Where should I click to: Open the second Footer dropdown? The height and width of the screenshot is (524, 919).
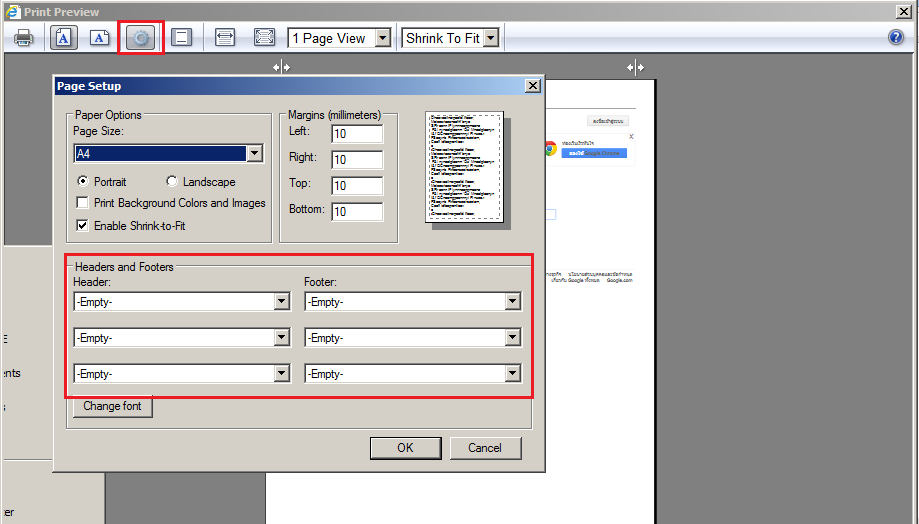coord(512,338)
